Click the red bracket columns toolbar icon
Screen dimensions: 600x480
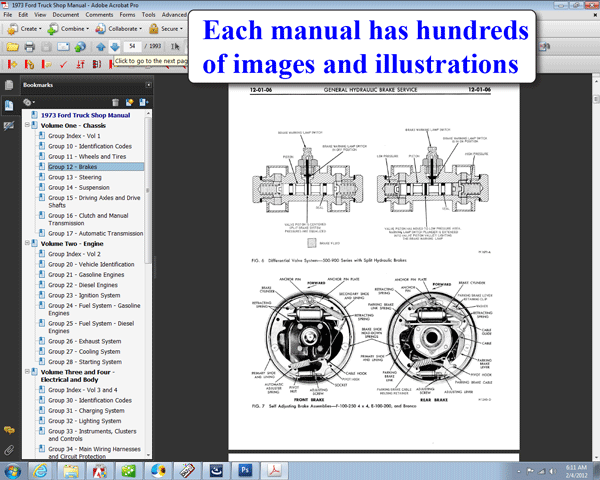pyautogui.click(x=97, y=64)
